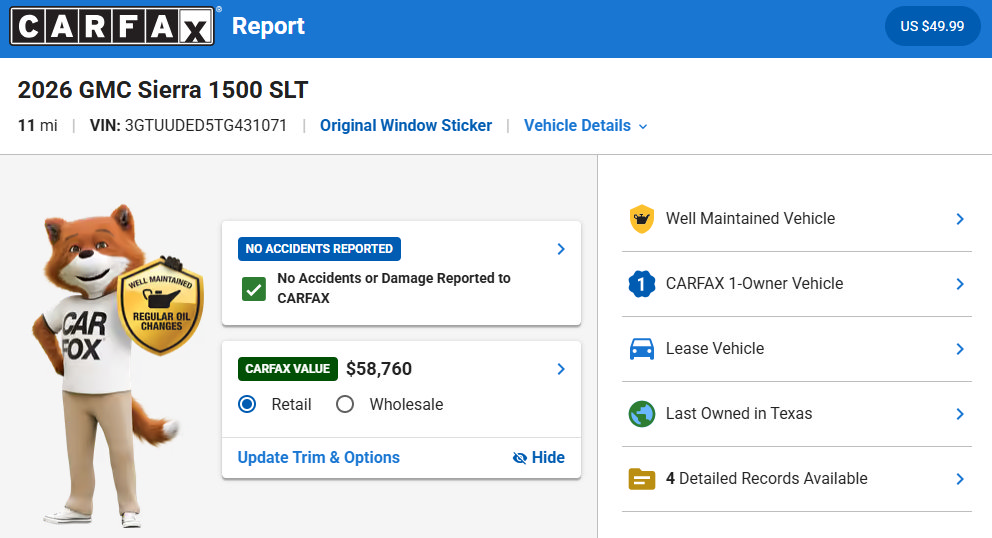Click the 2026 GMC Sierra 1500 SLT title

pyautogui.click(x=163, y=90)
